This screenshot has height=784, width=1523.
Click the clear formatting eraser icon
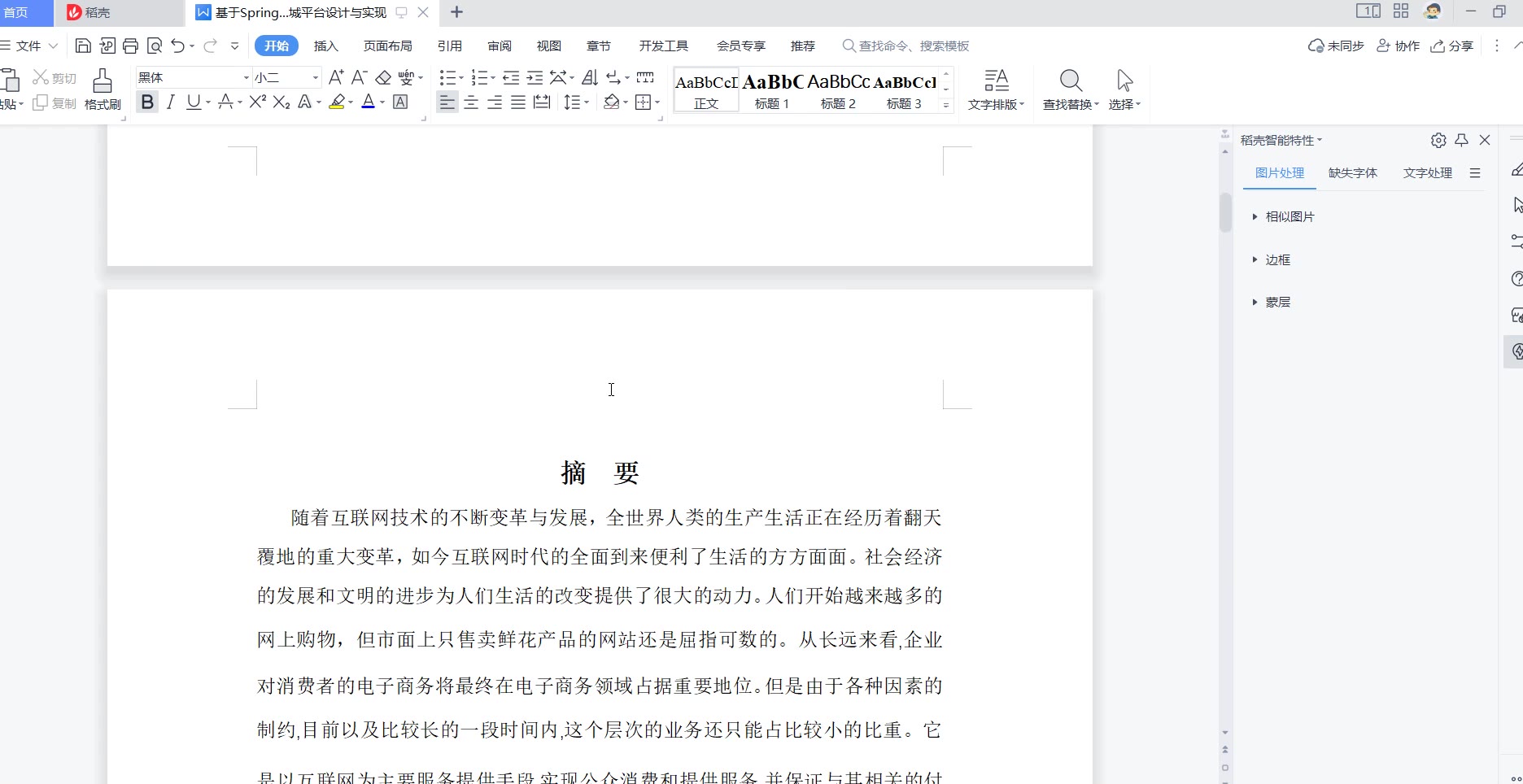[x=383, y=77]
